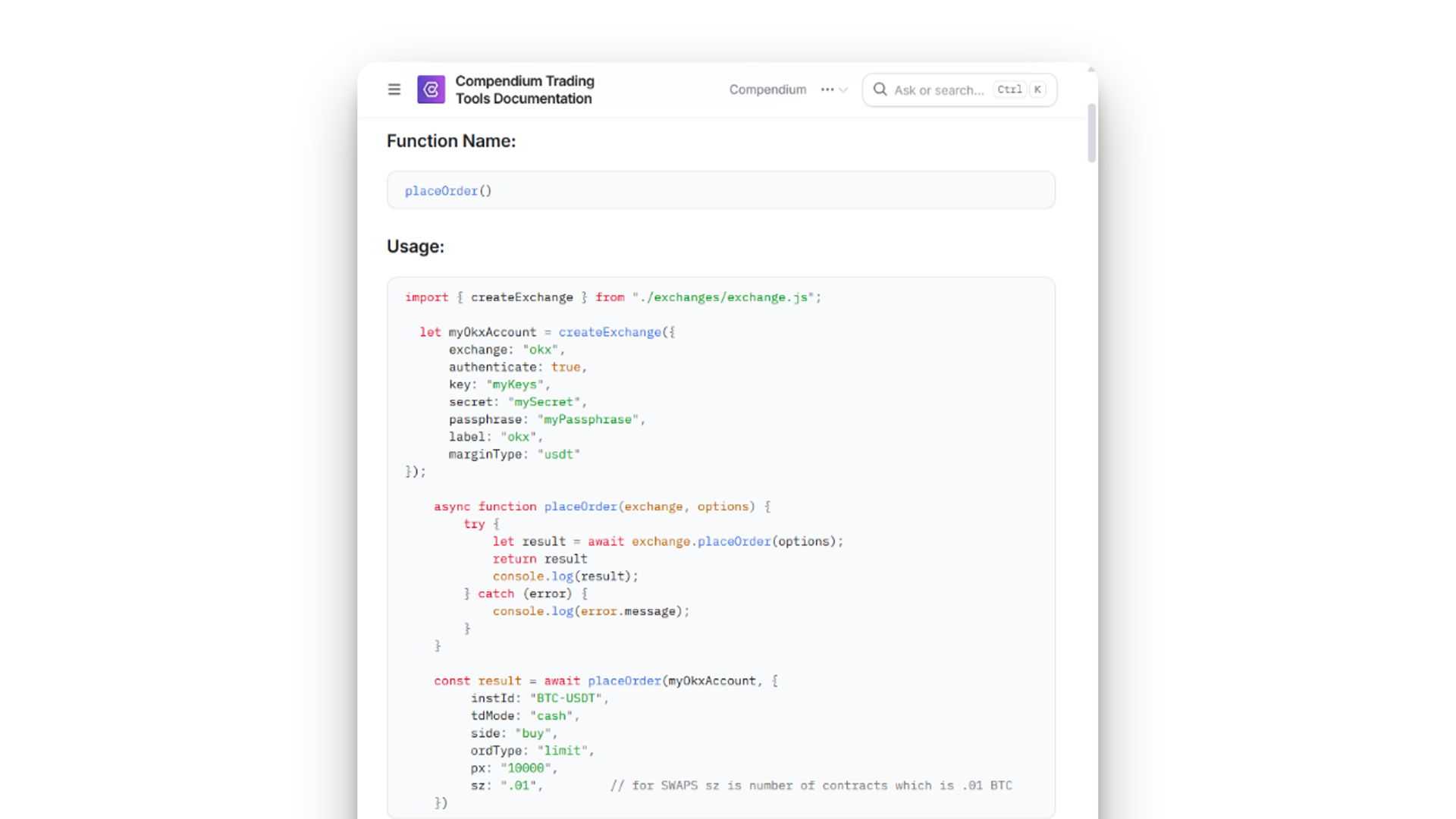The image size is (1456, 819).
Task: Click the "BTC-USDT" instId string
Action: [x=566, y=698]
